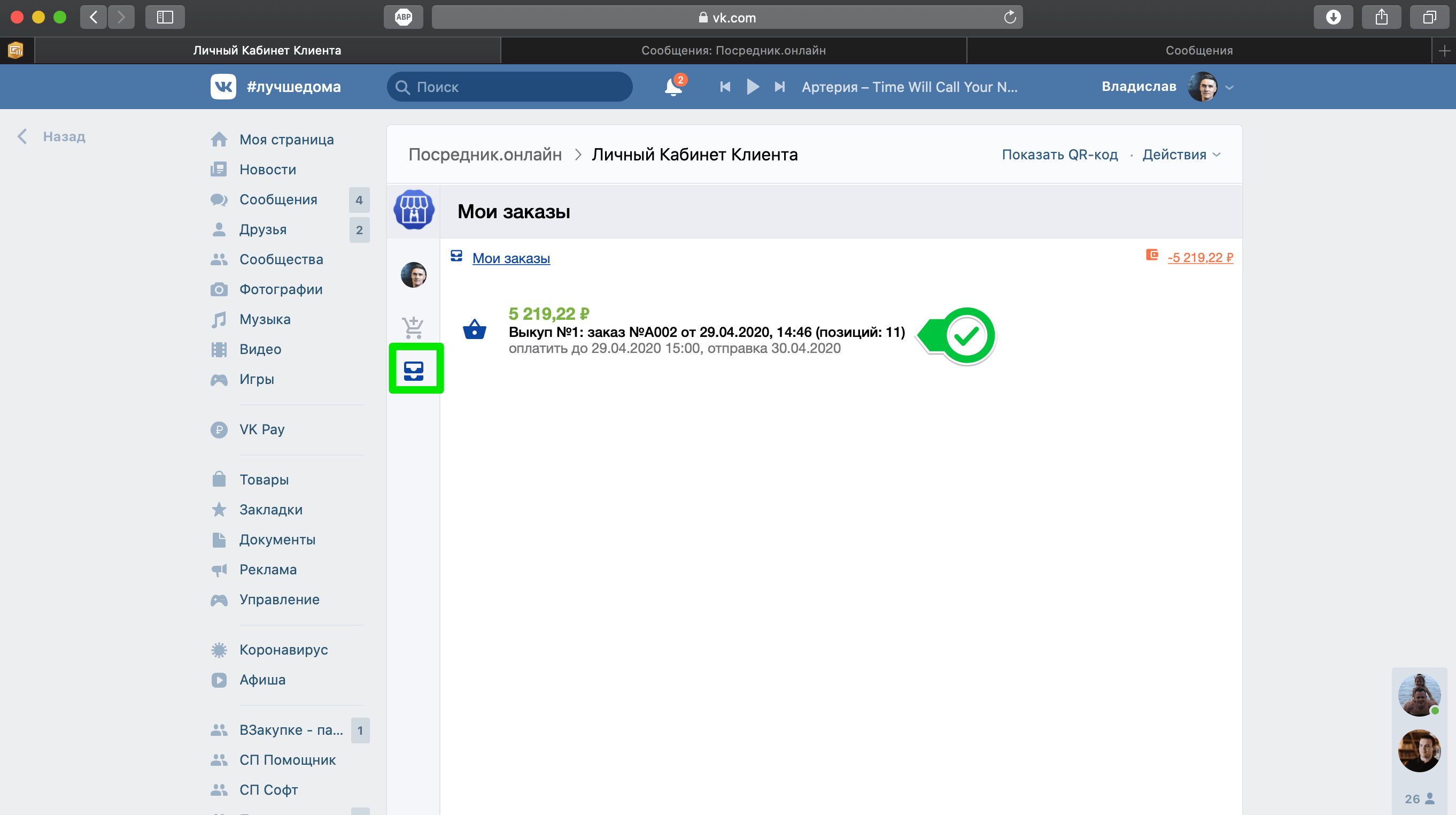Expand the Действия dropdown

[x=1181, y=155]
